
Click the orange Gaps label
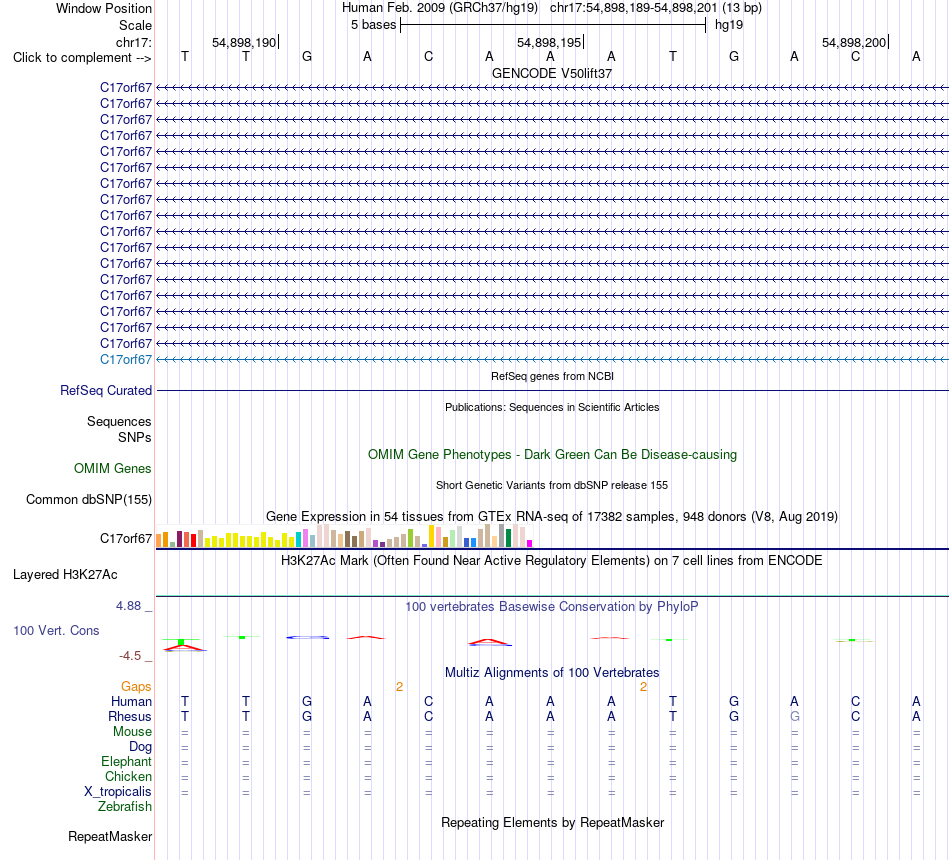(x=136, y=687)
